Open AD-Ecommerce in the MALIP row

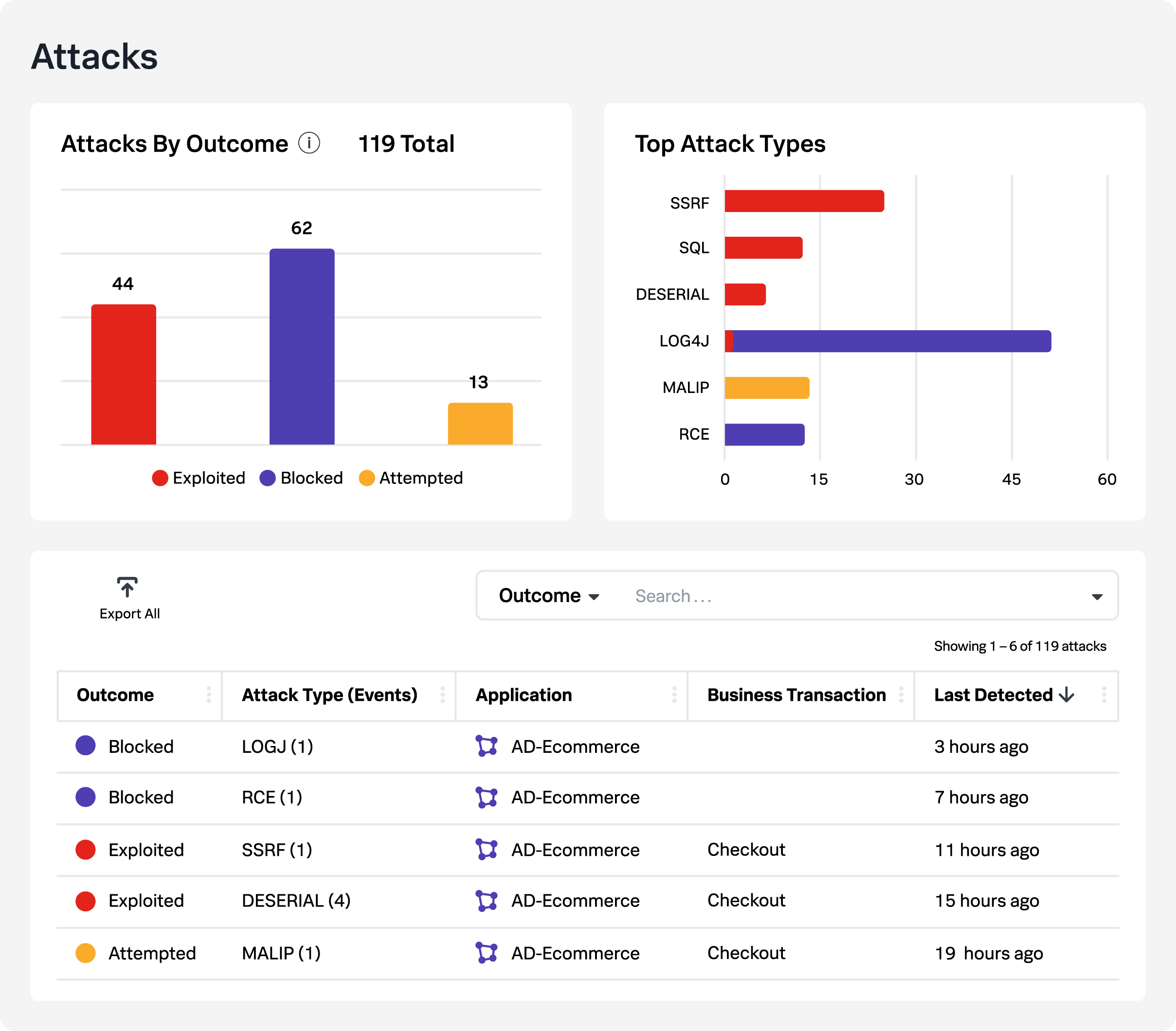[575, 953]
